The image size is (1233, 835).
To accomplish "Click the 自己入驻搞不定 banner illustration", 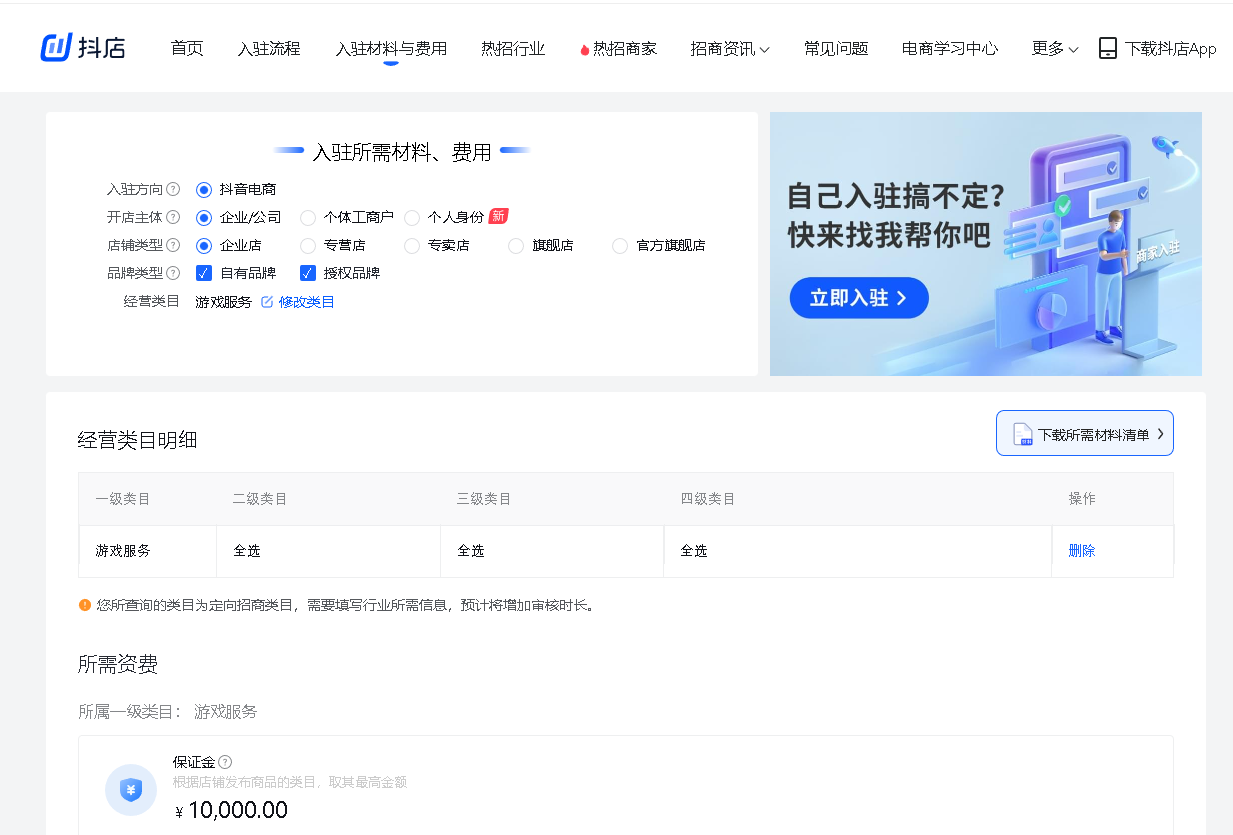I will (986, 244).
